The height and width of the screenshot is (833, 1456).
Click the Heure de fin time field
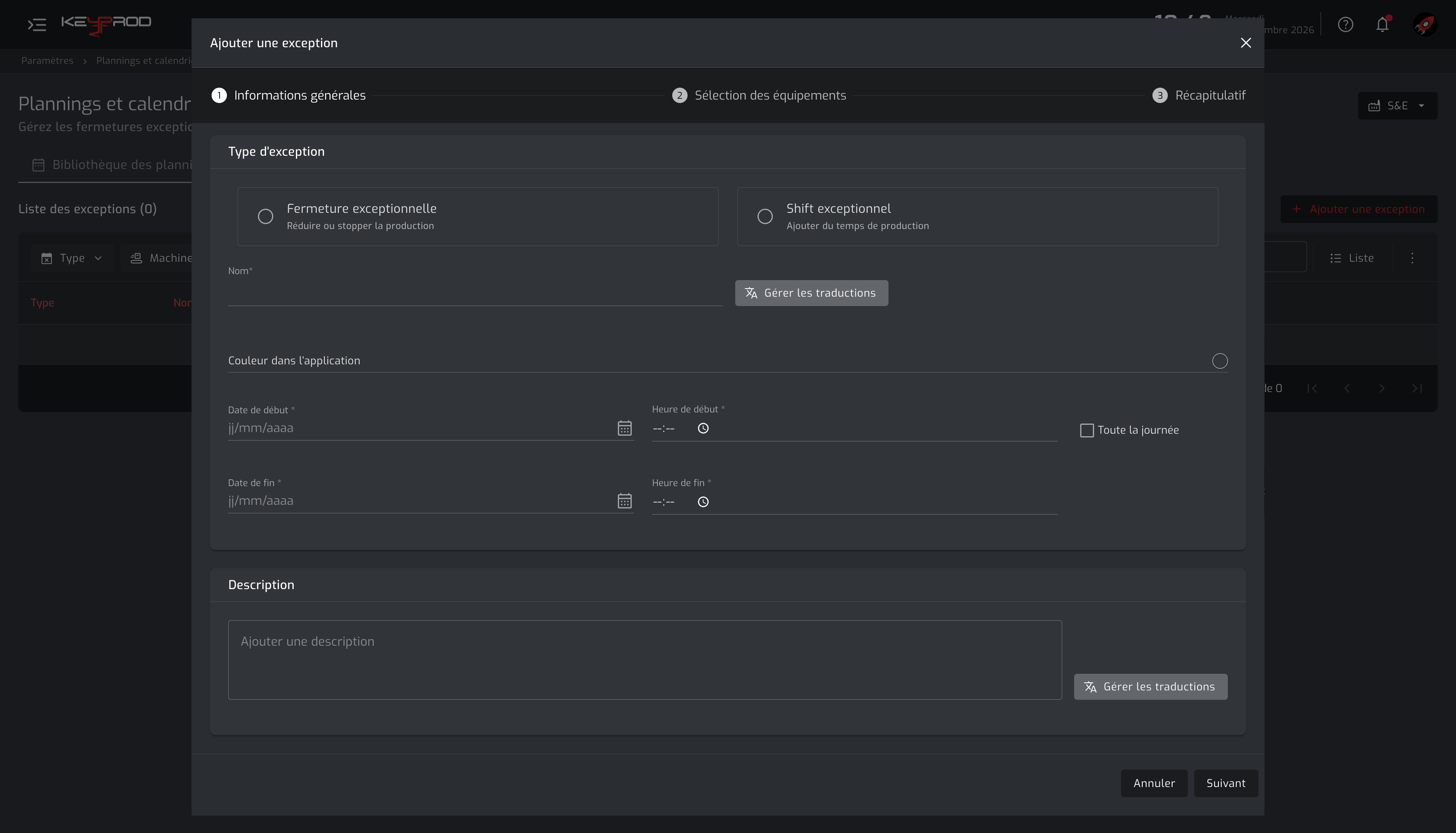[855, 502]
